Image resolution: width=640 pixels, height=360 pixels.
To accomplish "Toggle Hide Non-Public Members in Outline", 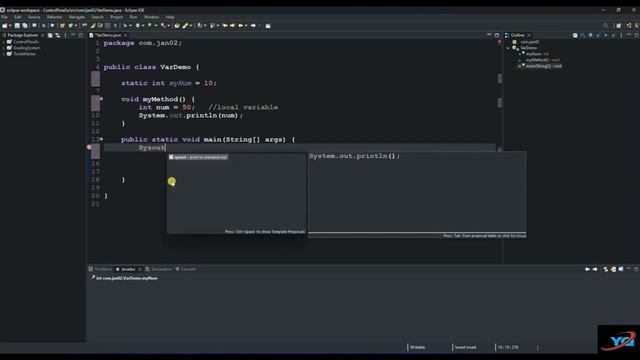I will click(605, 35).
